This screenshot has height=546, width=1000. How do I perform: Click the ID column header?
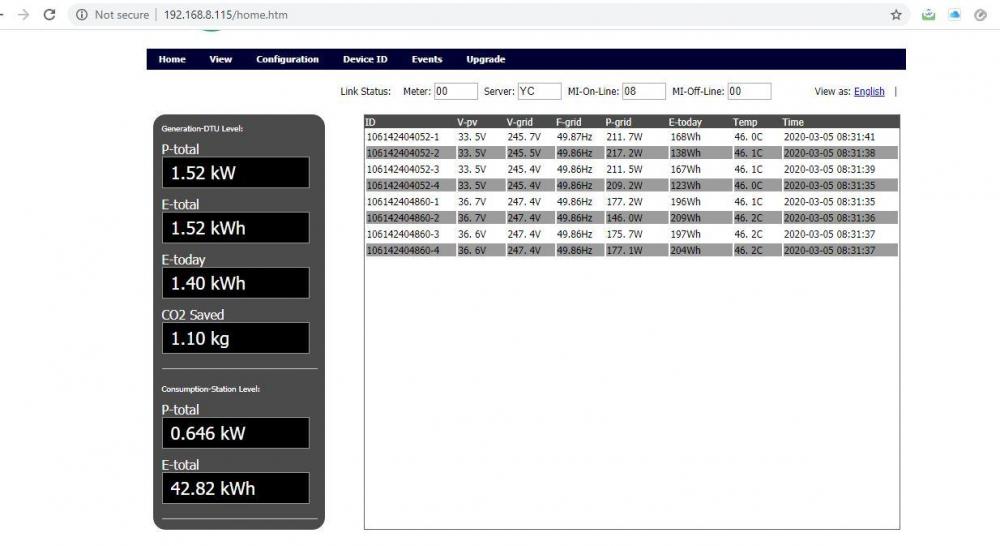point(370,122)
